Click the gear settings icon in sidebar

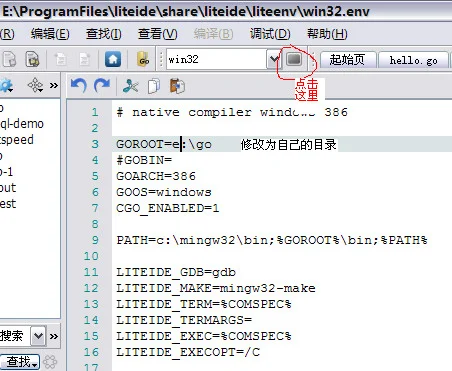coord(7,86)
